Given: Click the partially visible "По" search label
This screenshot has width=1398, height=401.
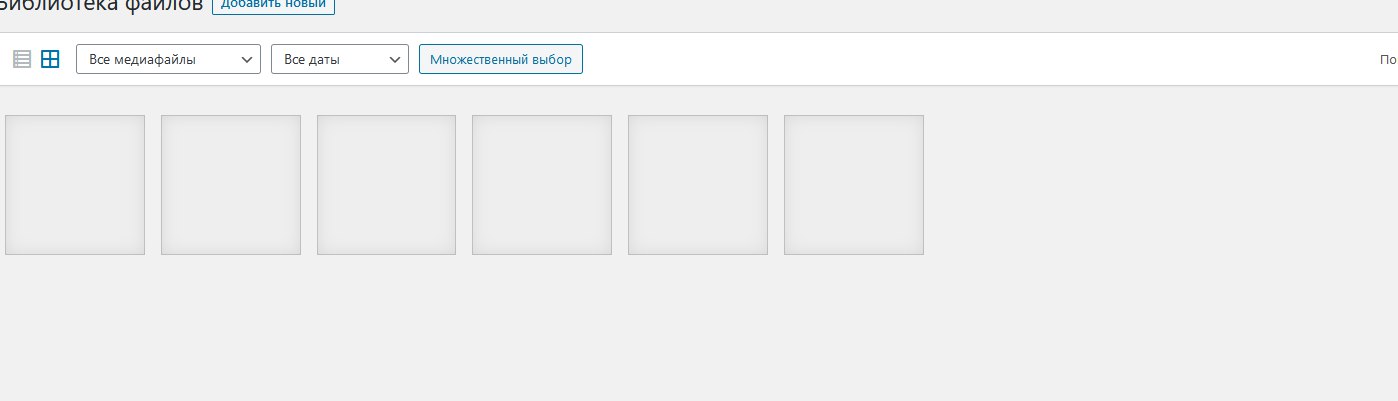Looking at the screenshot, I should [x=1389, y=60].
